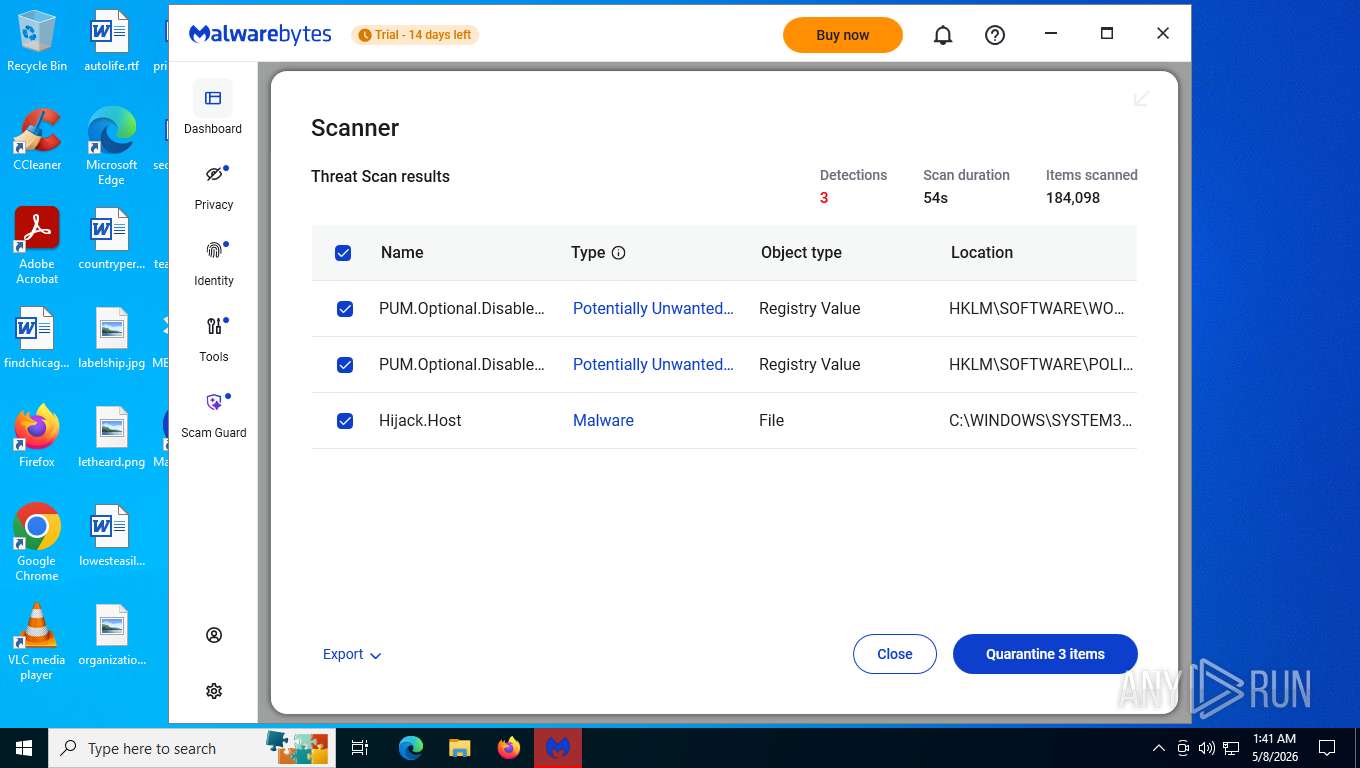Viewport: 1360px width, 768px height.
Task: Click the Malwarebytes logo
Action: (260, 34)
